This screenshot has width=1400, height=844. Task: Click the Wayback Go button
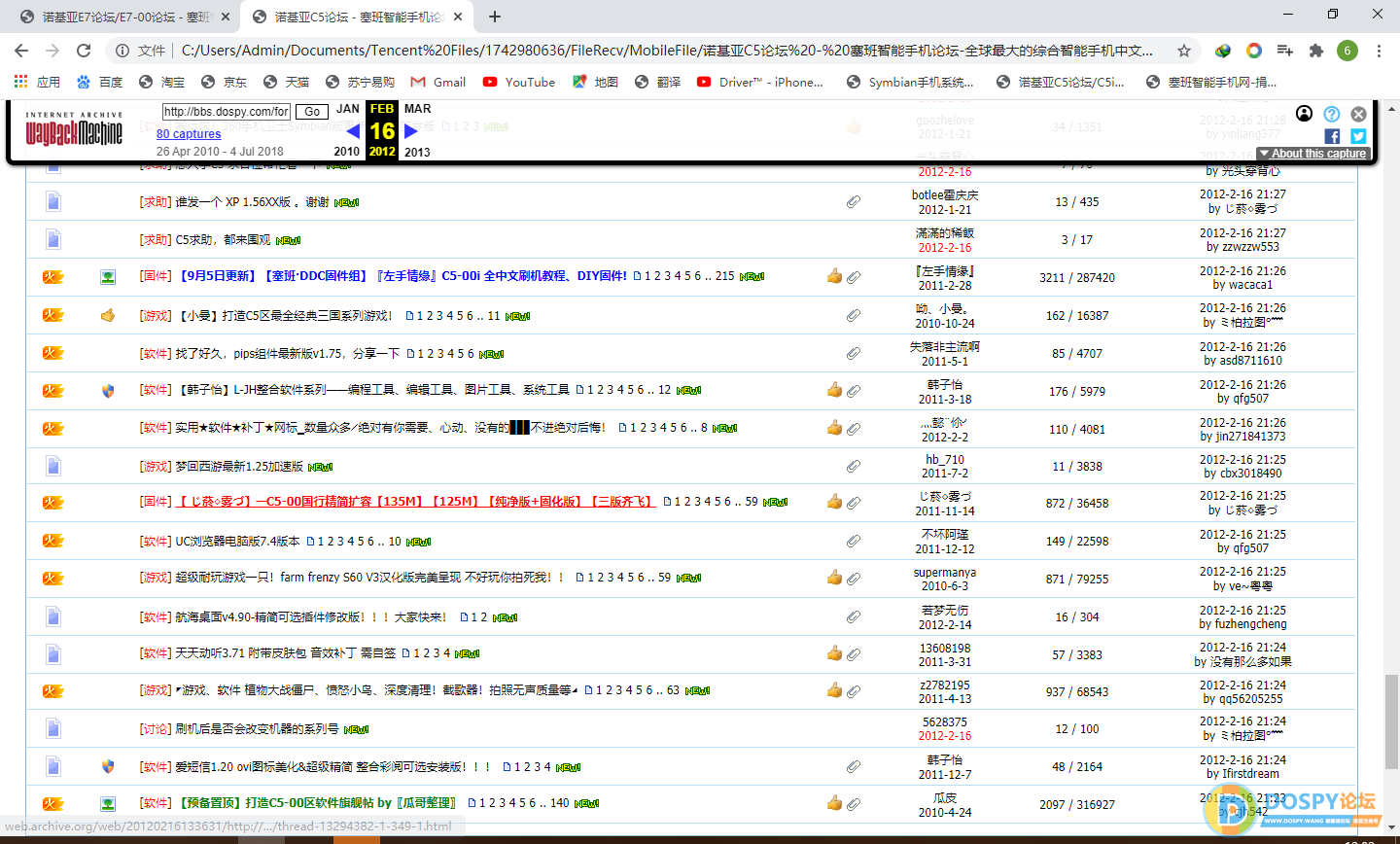click(312, 112)
